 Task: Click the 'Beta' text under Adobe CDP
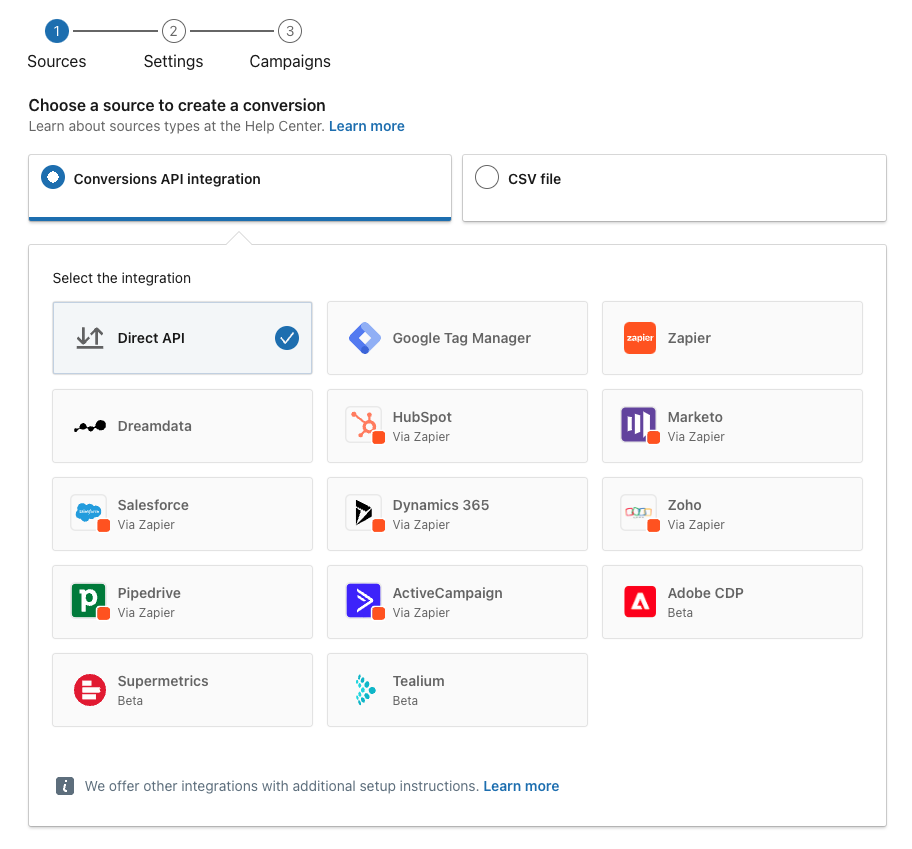[x=680, y=613]
